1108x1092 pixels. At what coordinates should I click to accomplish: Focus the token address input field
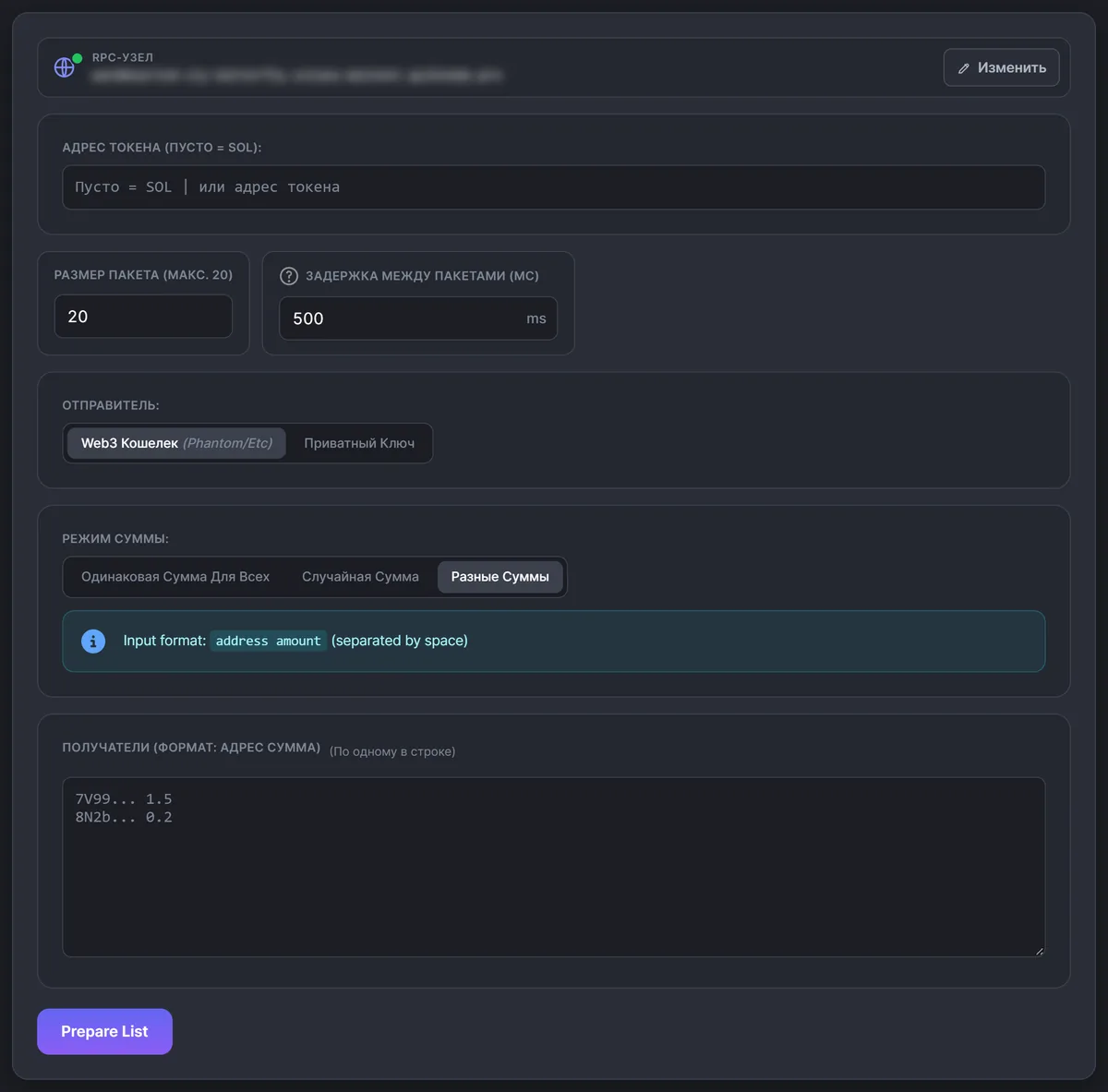coord(554,187)
